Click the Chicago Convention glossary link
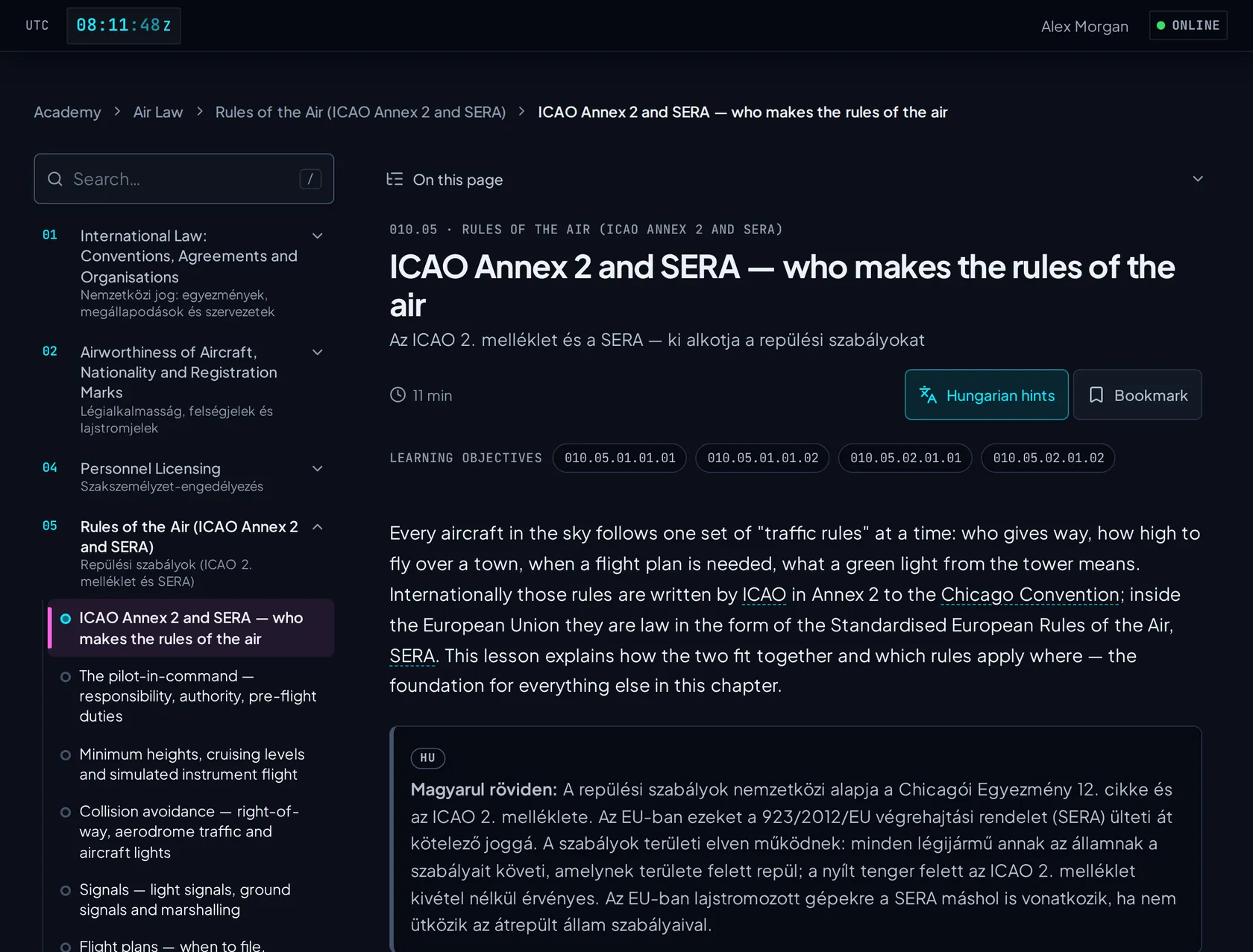This screenshot has width=1253, height=952. 1030,594
